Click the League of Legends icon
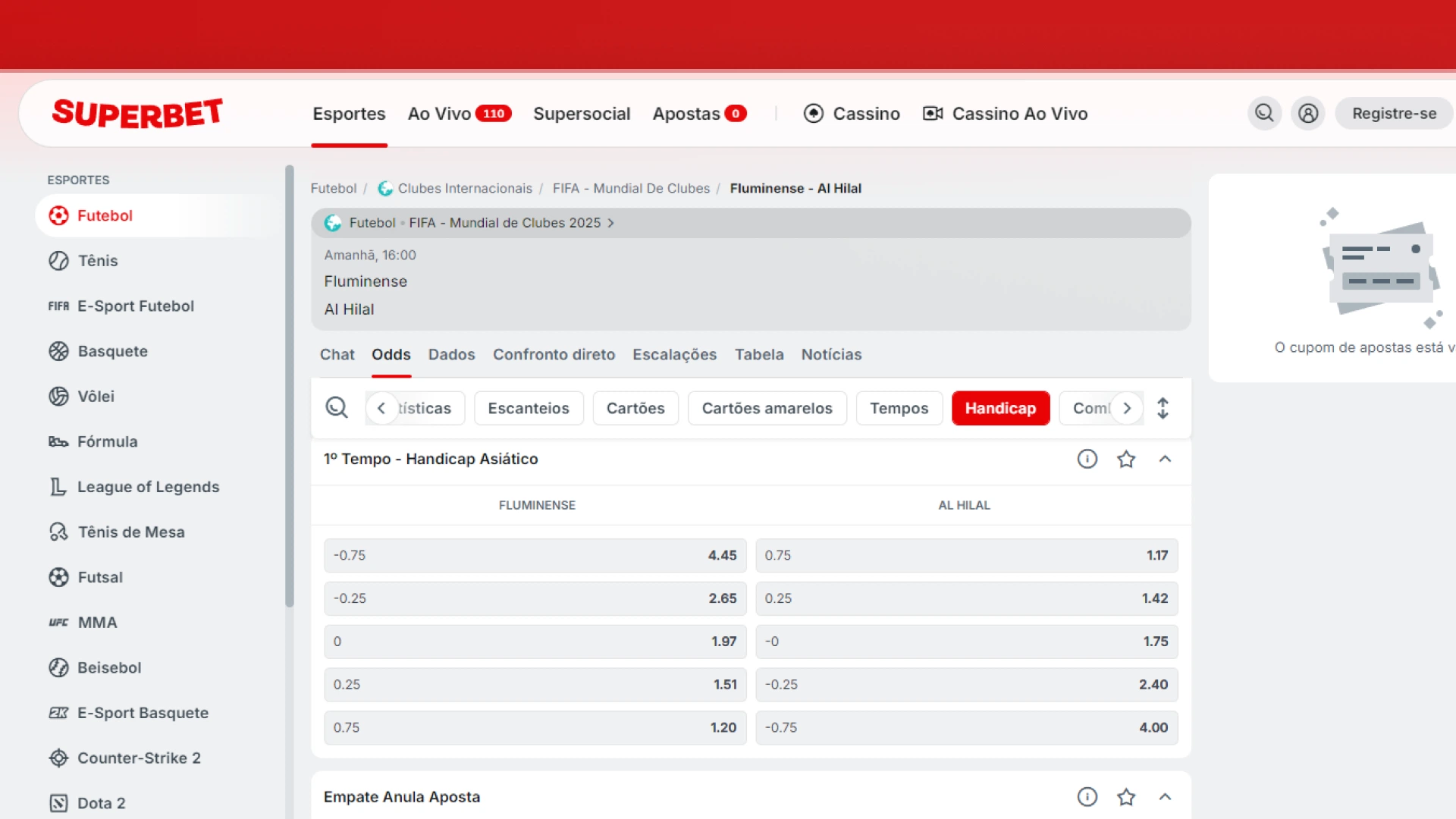1456x819 pixels. [x=58, y=487]
